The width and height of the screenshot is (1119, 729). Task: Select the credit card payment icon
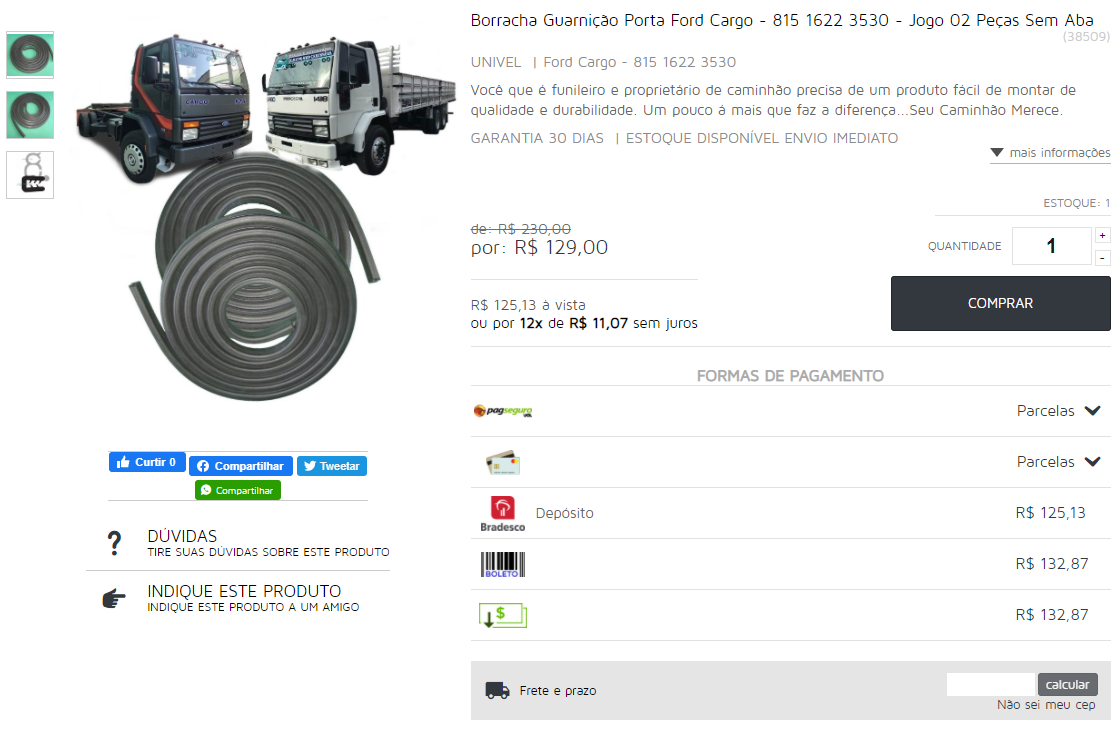502,462
